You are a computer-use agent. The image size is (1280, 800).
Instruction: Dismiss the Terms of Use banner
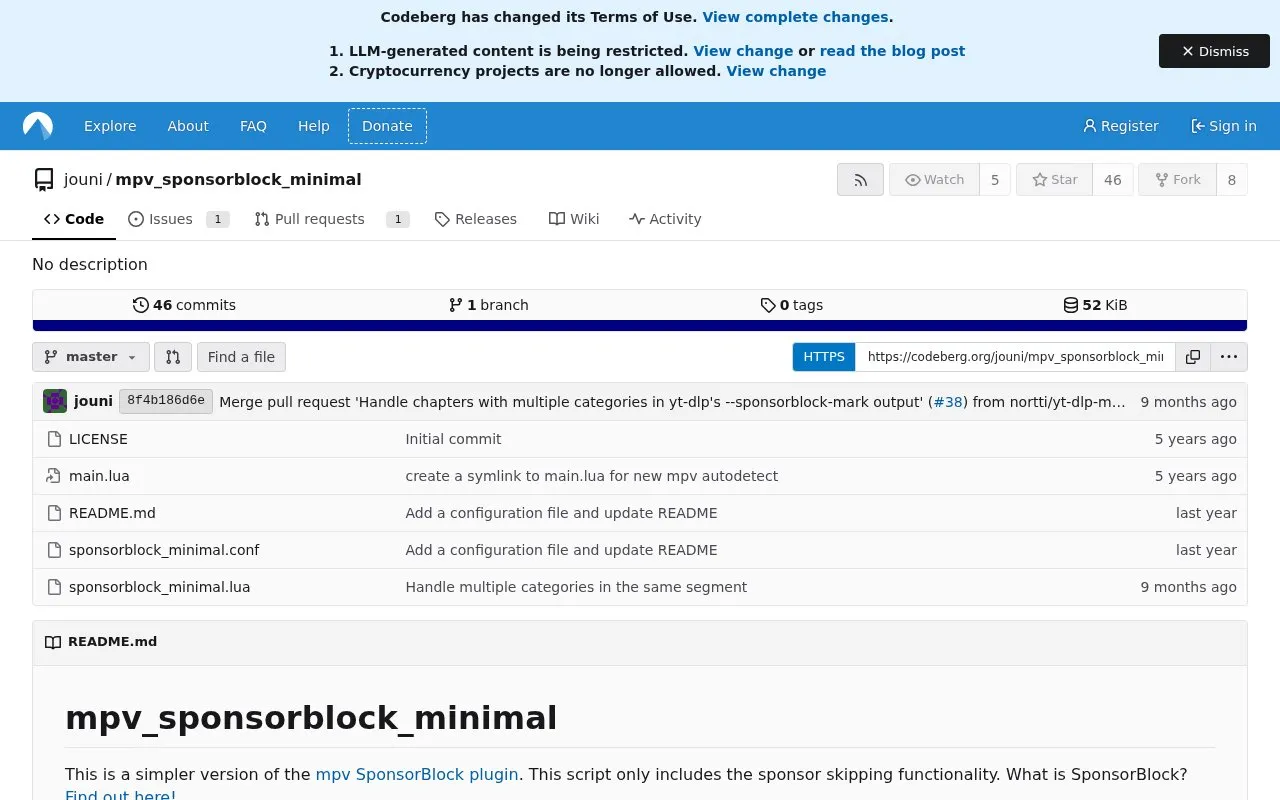pyautogui.click(x=1214, y=51)
